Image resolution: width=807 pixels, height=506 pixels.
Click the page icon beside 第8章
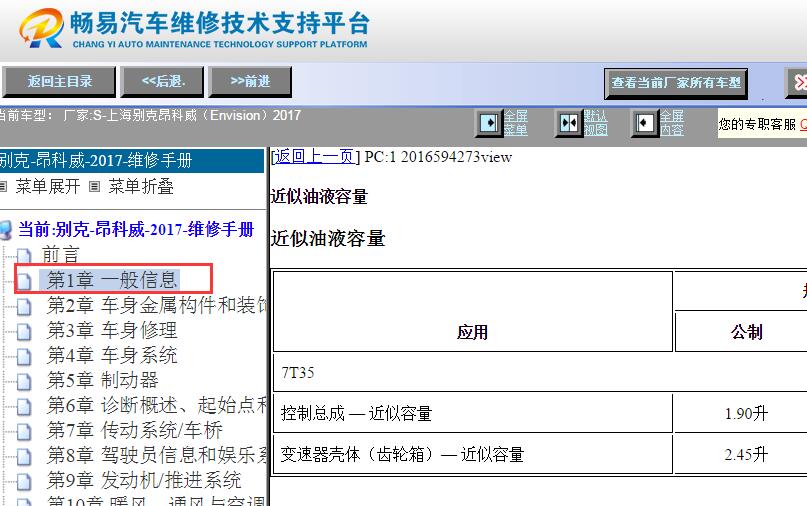[24, 457]
